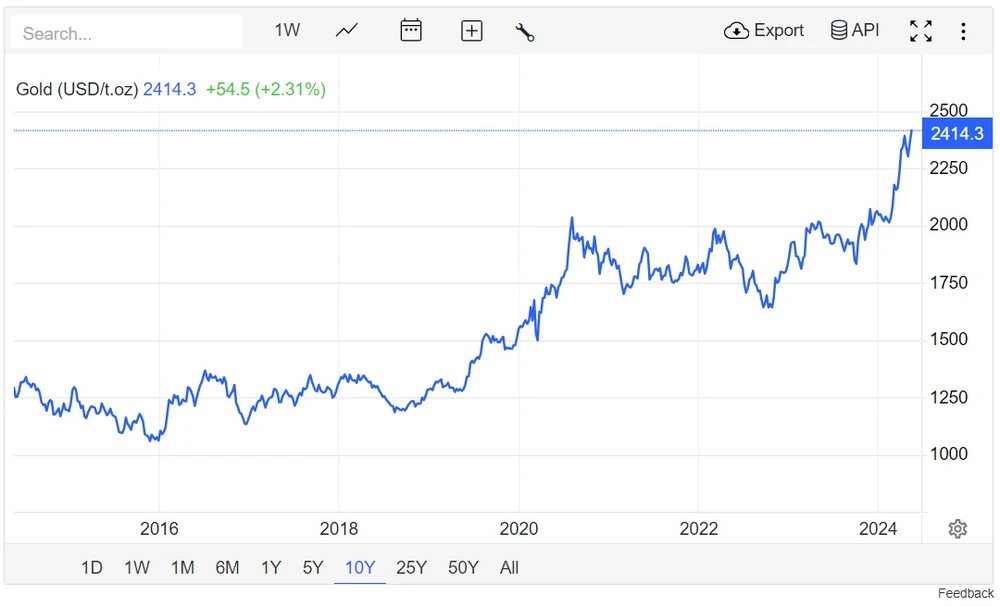1000x607 pixels.
Task: Click the 1500 y-axis label
Action: point(948,339)
